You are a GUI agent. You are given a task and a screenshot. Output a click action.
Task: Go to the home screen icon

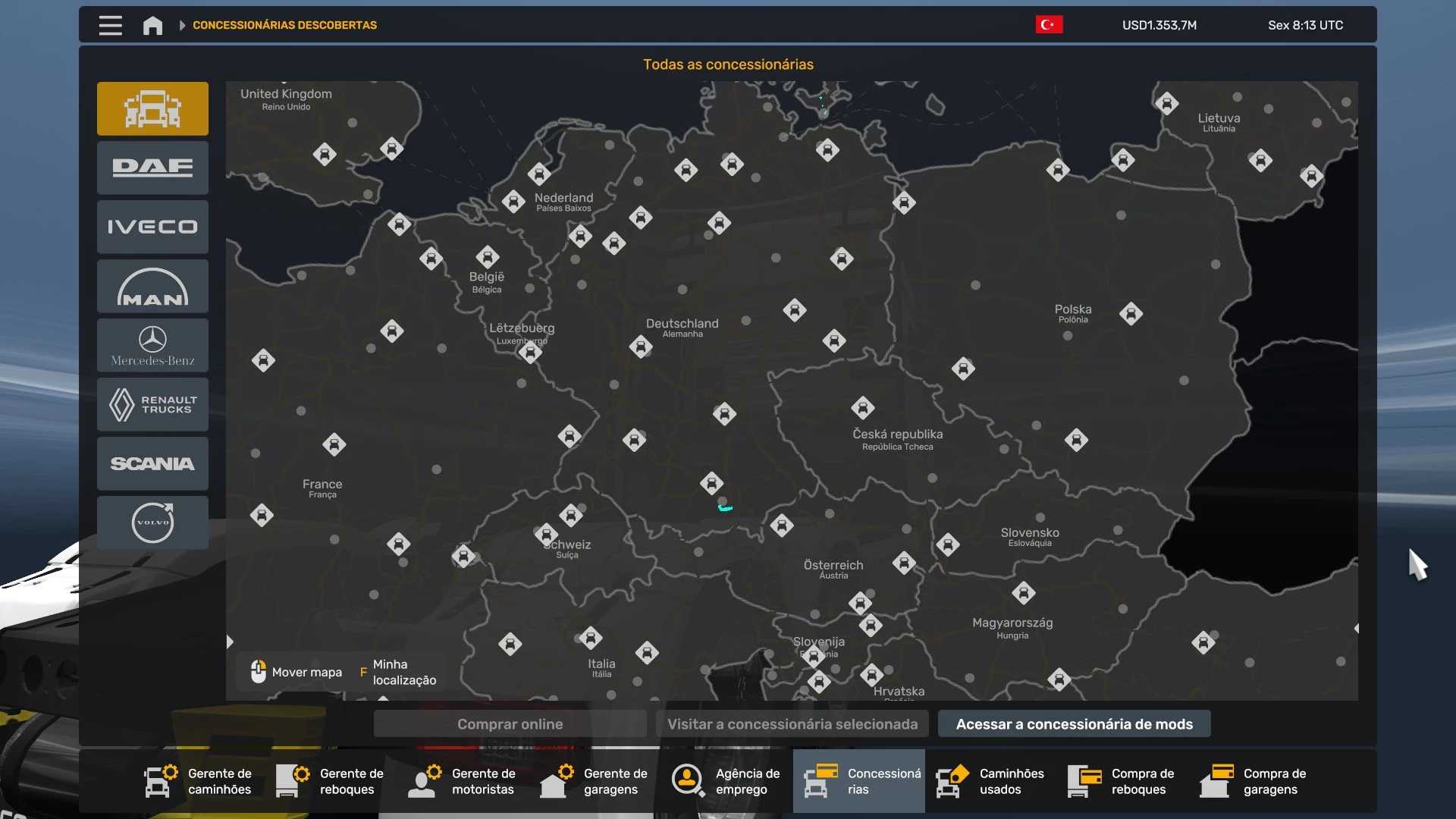[x=152, y=25]
